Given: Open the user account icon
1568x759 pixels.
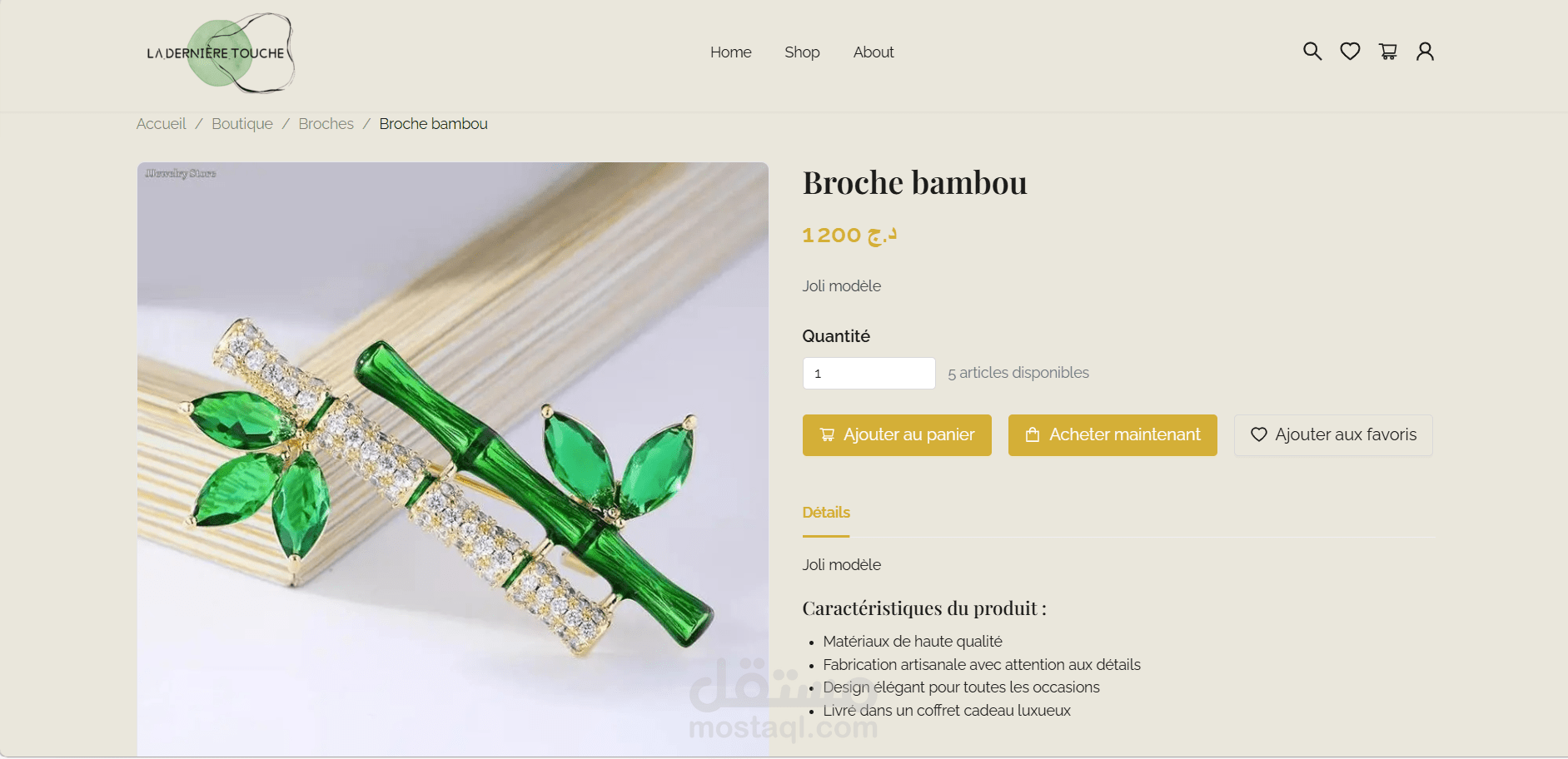Looking at the screenshot, I should click(1425, 52).
